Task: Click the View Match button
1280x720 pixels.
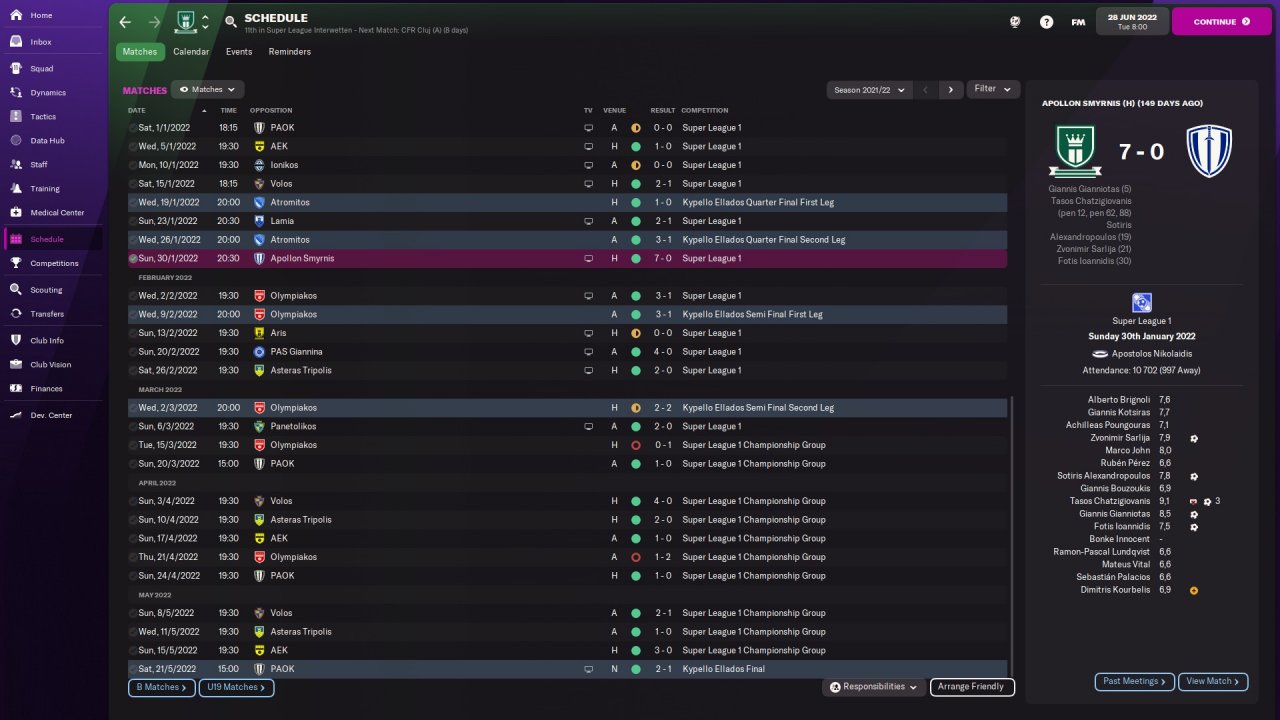Action: [x=1213, y=682]
